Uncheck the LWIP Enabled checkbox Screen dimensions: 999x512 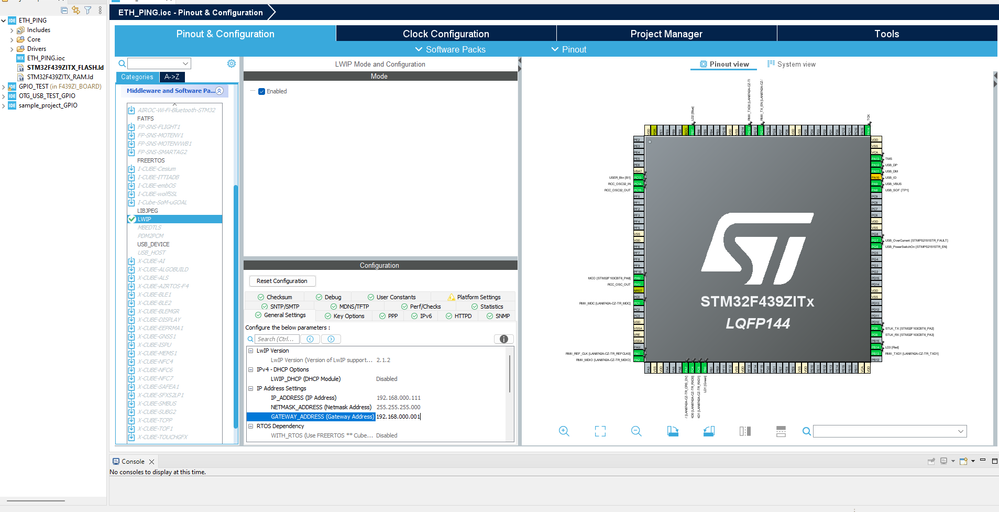pos(262,91)
